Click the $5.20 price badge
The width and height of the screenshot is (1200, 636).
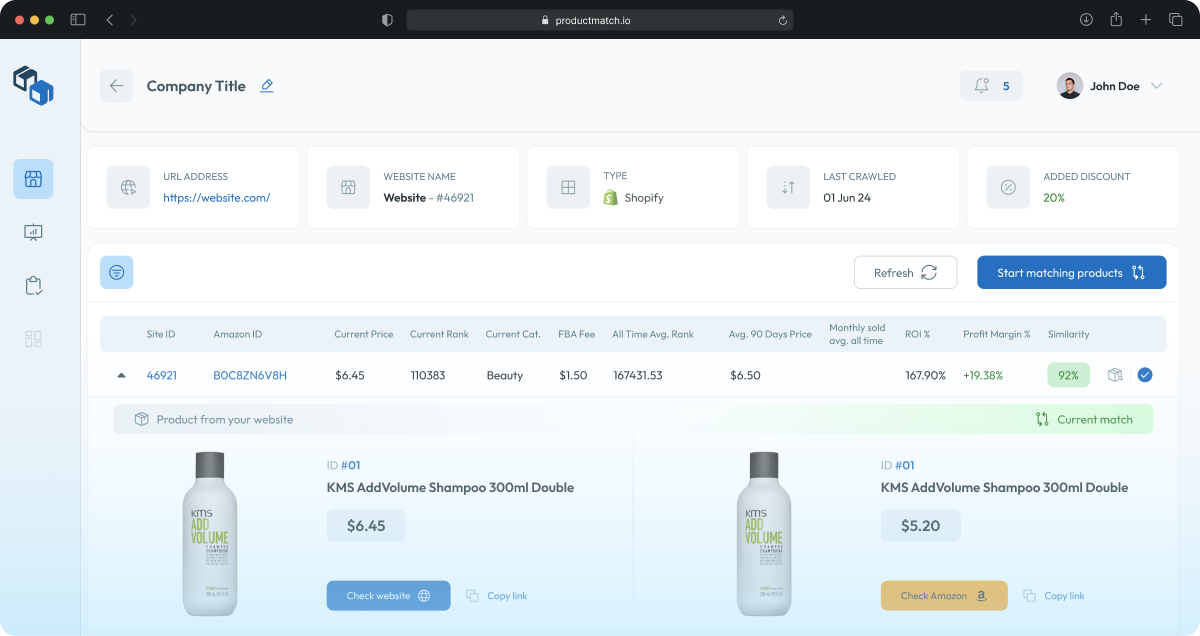[920, 525]
